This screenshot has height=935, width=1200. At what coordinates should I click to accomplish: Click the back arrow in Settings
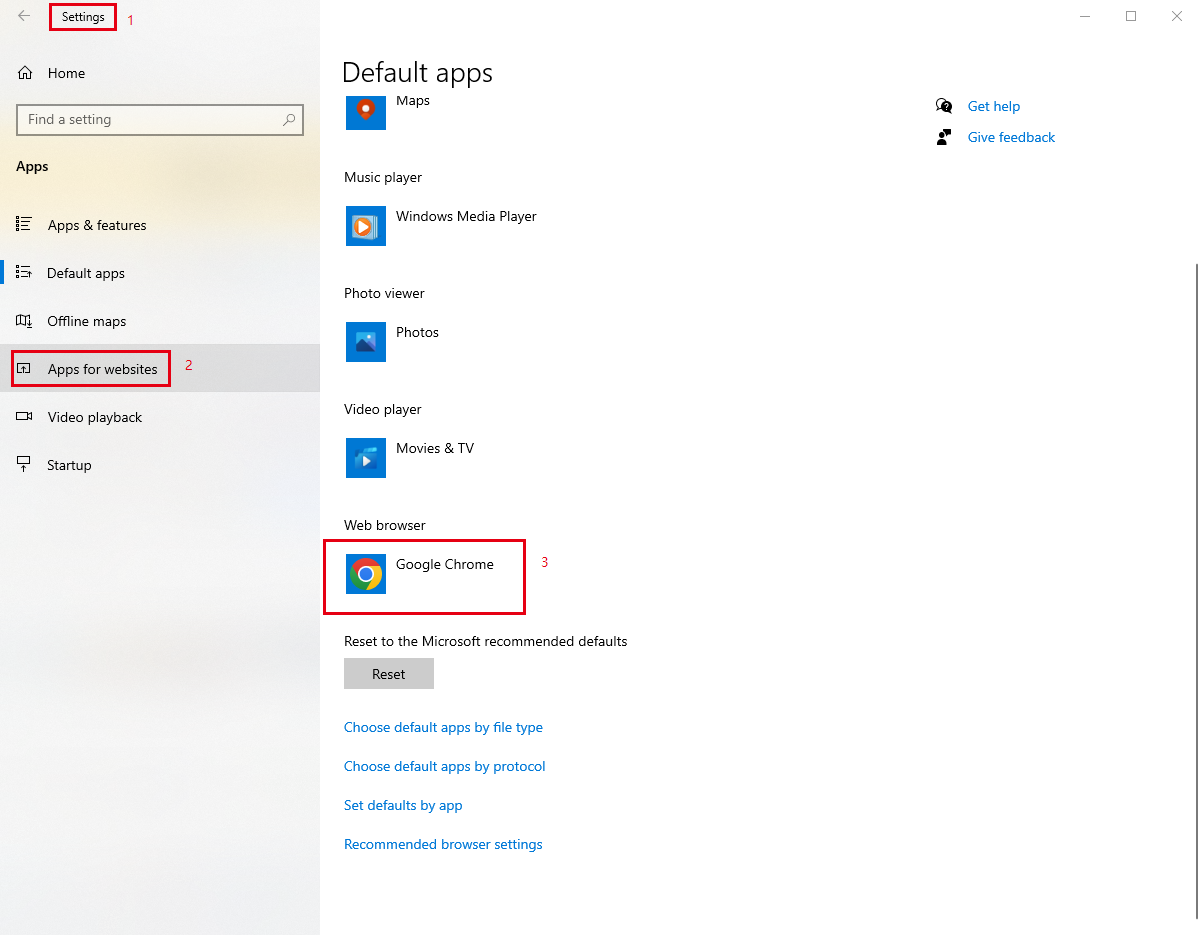click(x=24, y=16)
